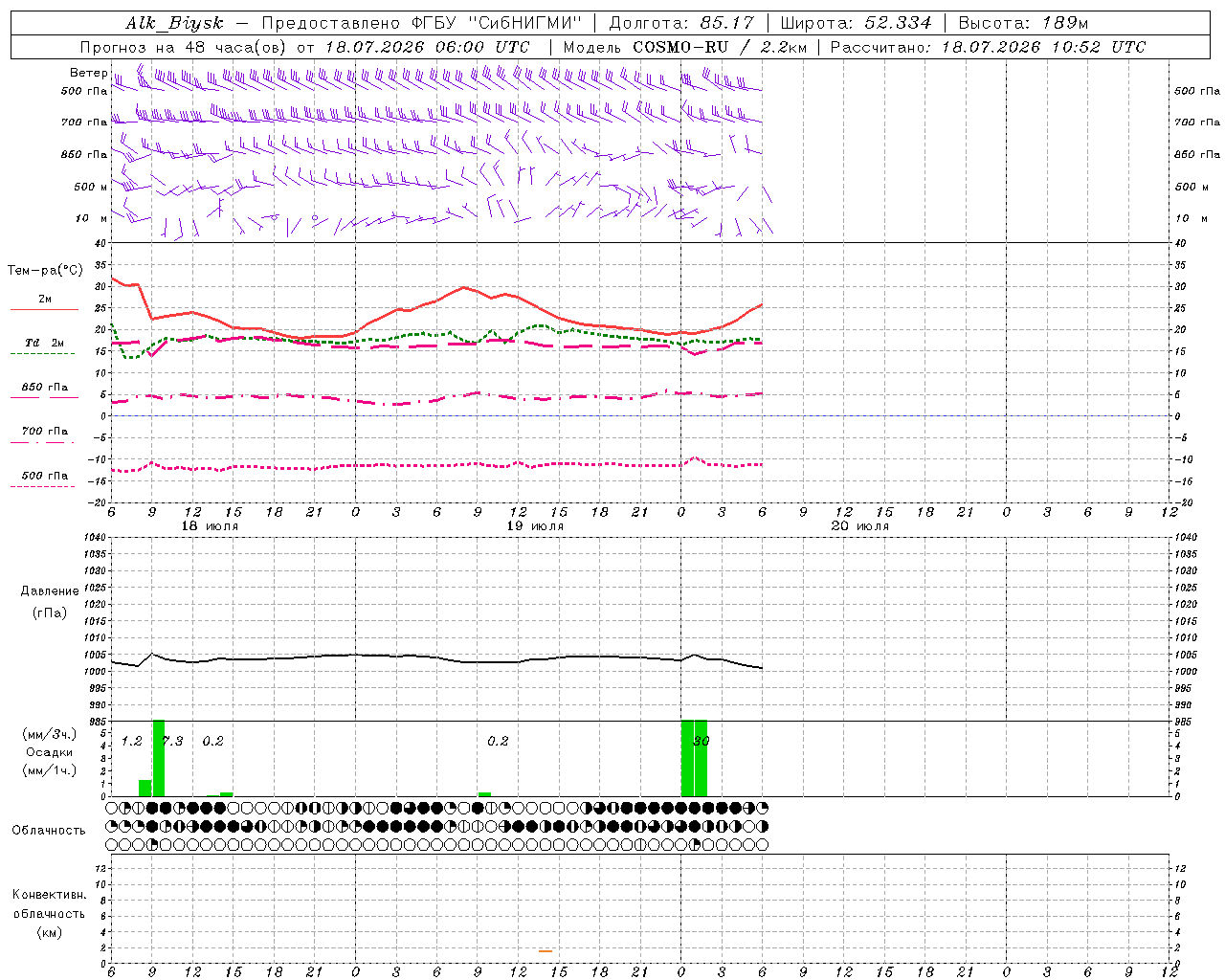Click the Давление (гПа) axis label
The height and width of the screenshot is (980, 1225).
coord(50,602)
